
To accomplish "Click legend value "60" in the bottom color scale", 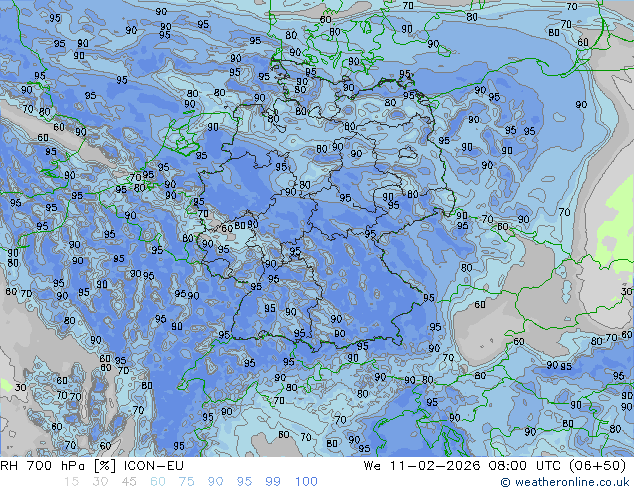I will (x=158, y=482).
